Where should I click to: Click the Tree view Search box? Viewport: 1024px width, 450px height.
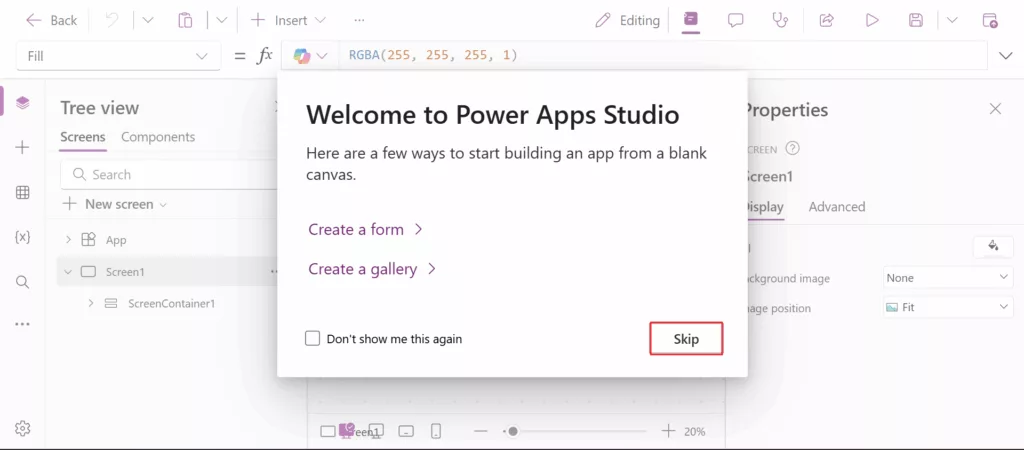[x=170, y=174]
